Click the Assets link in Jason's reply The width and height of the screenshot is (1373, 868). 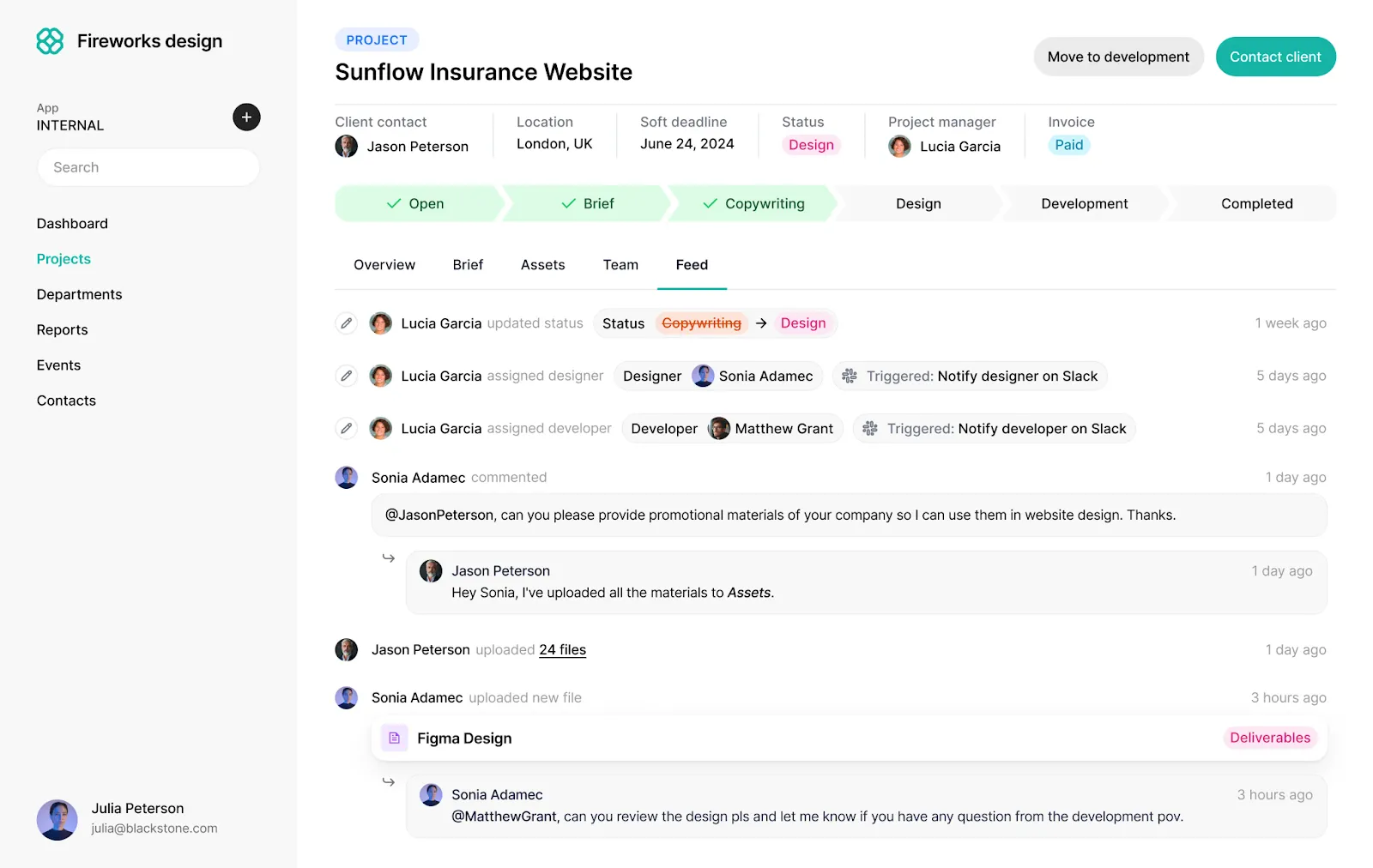pyautogui.click(x=749, y=593)
